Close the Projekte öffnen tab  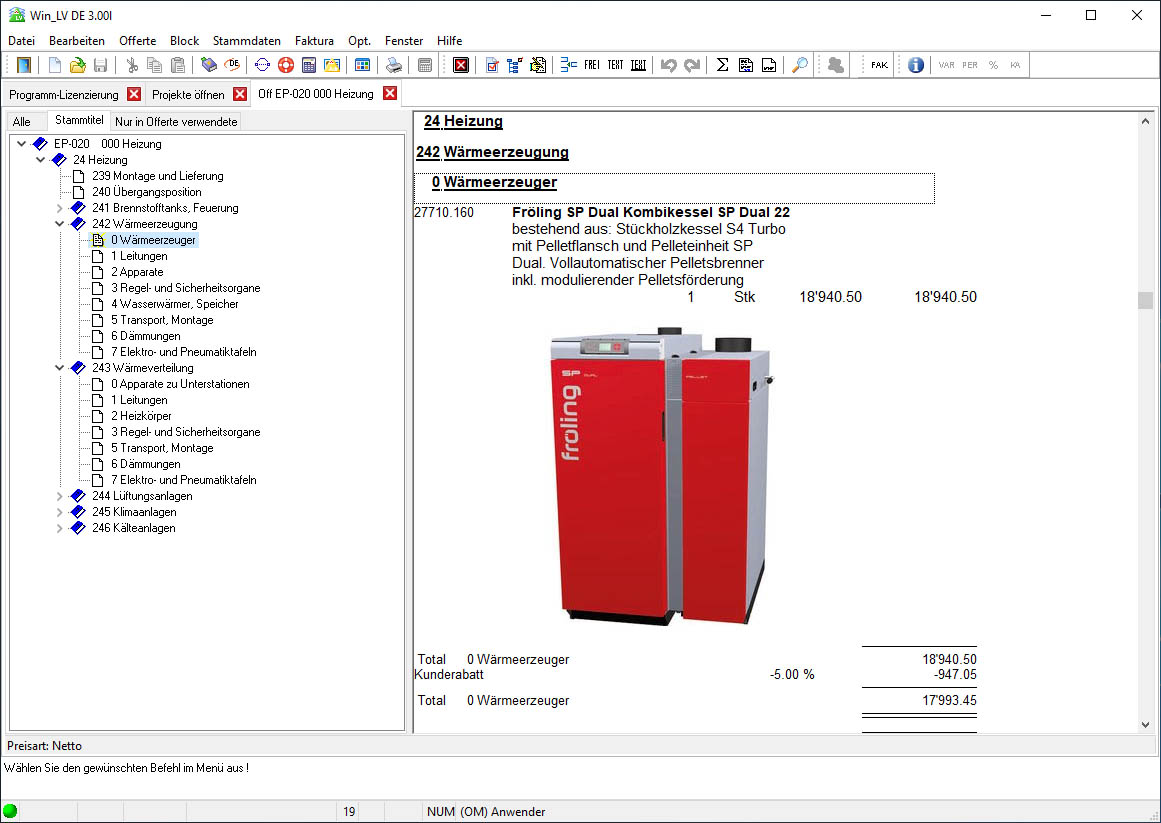tap(240, 94)
